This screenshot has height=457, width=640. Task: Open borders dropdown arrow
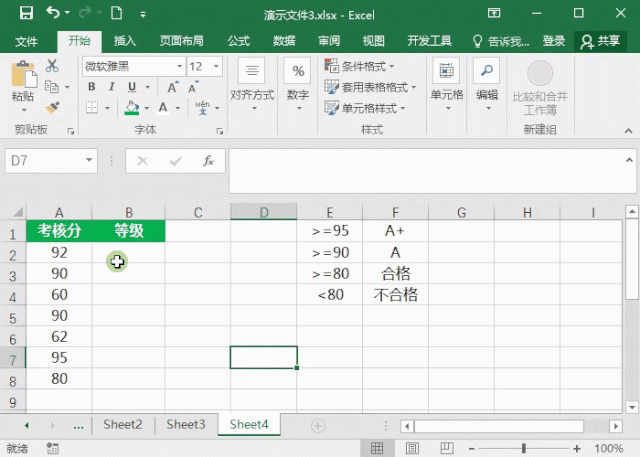point(107,108)
